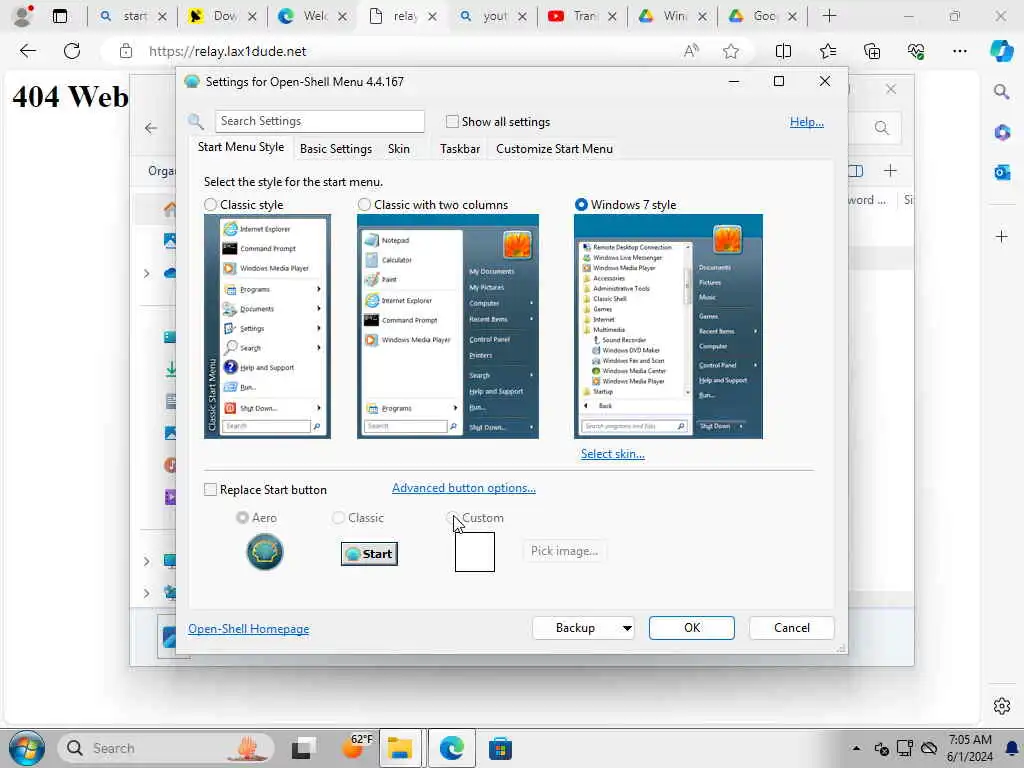This screenshot has width=1024, height=768.
Task: Select the Windows 7 style radio button
Action: pos(581,205)
